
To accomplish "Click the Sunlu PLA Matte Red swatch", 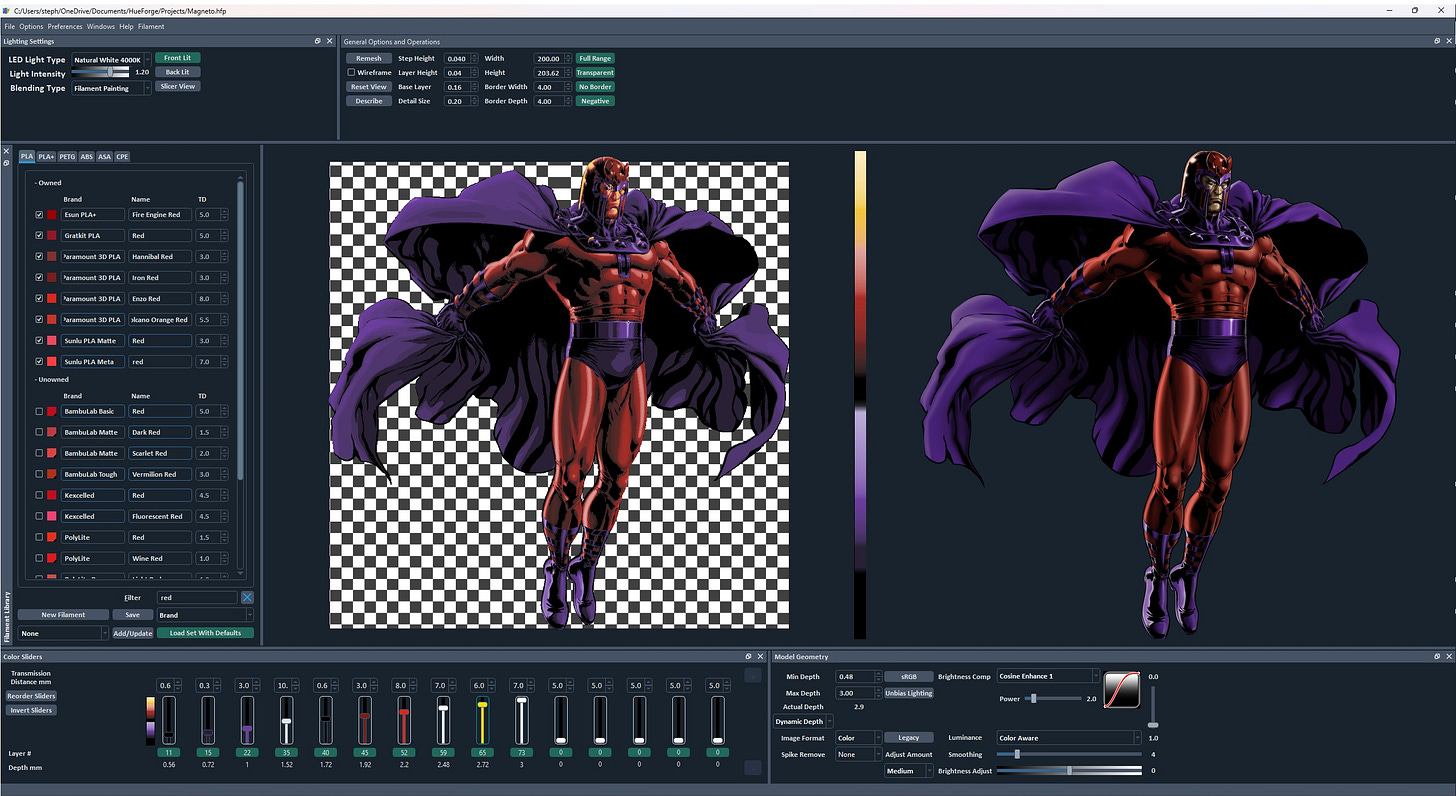I will (51, 340).
